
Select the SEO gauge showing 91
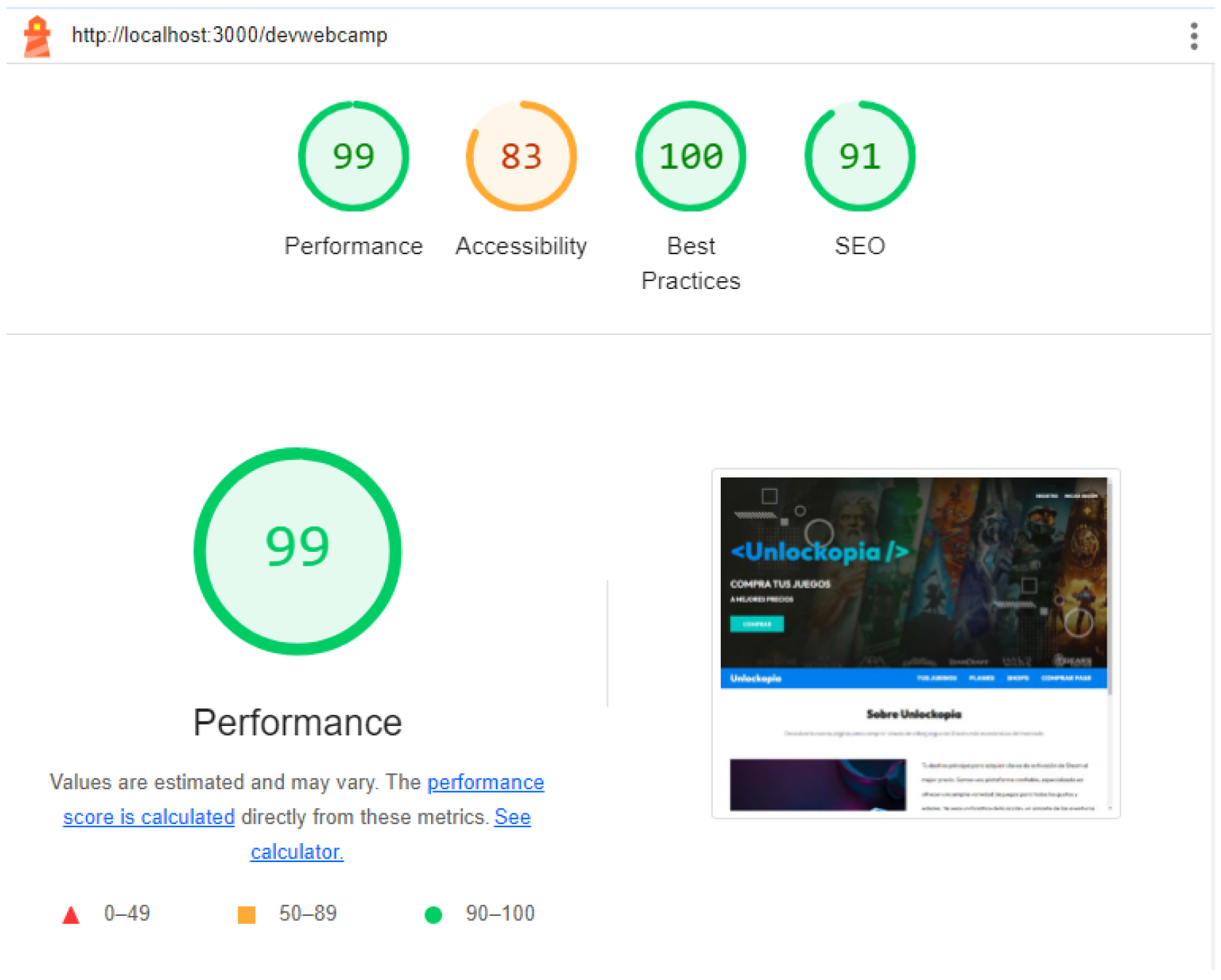click(x=859, y=157)
